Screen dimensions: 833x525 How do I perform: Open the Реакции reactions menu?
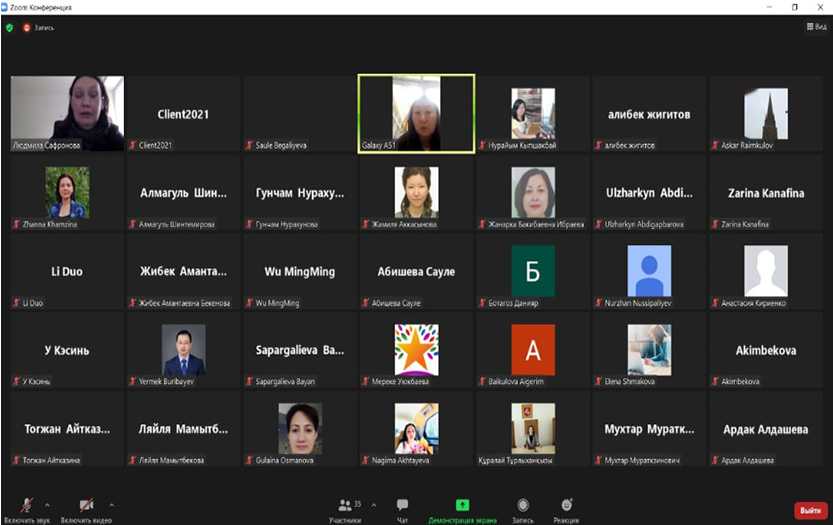pyautogui.click(x=566, y=509)
